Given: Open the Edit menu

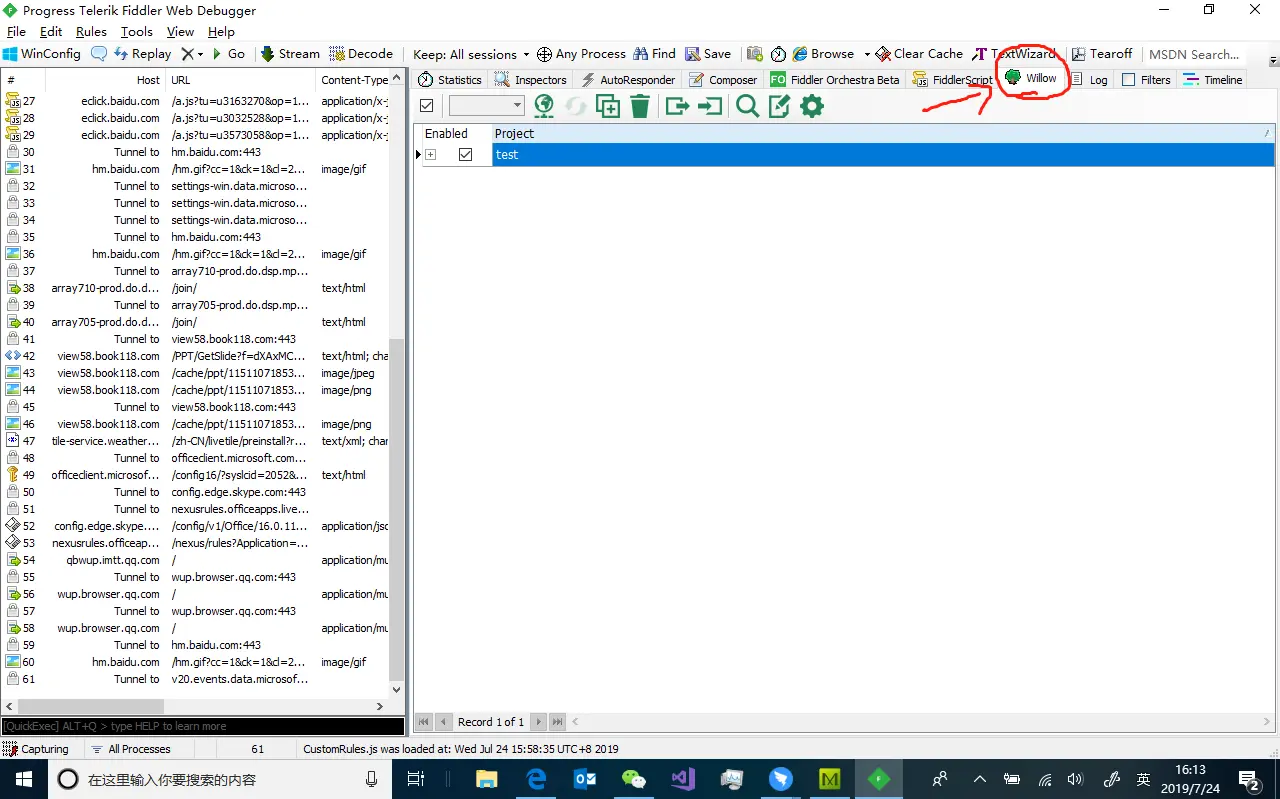Looking at the screenshot, I should (51, 32).
